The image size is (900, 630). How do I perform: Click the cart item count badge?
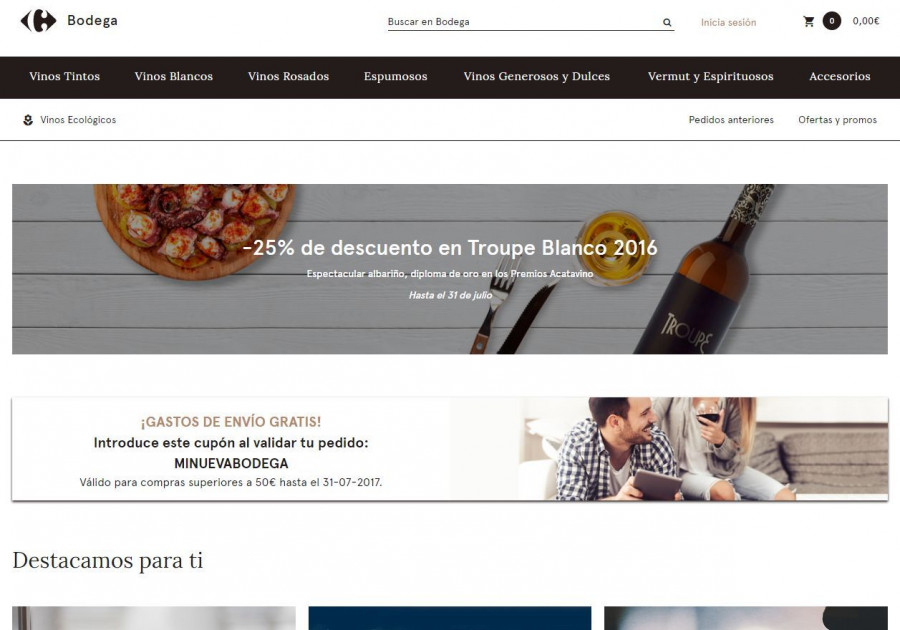(832, 21)
